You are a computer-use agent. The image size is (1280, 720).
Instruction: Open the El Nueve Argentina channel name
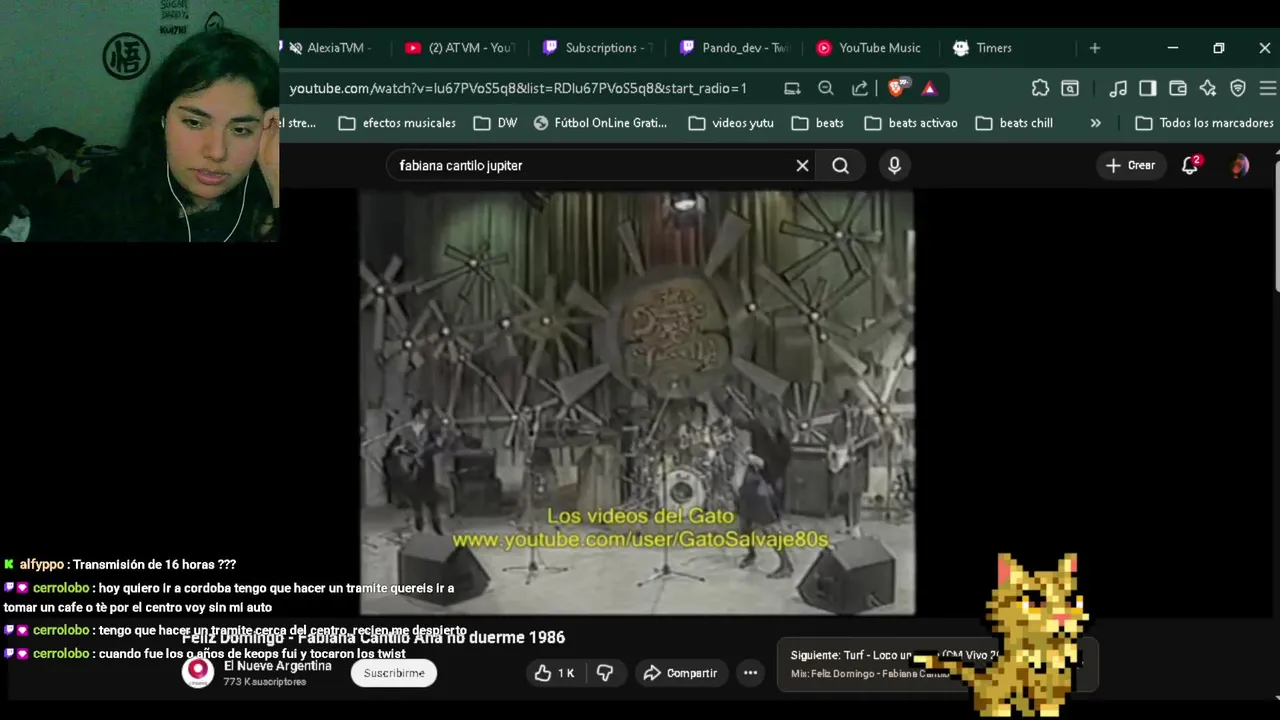click(277, 666)
